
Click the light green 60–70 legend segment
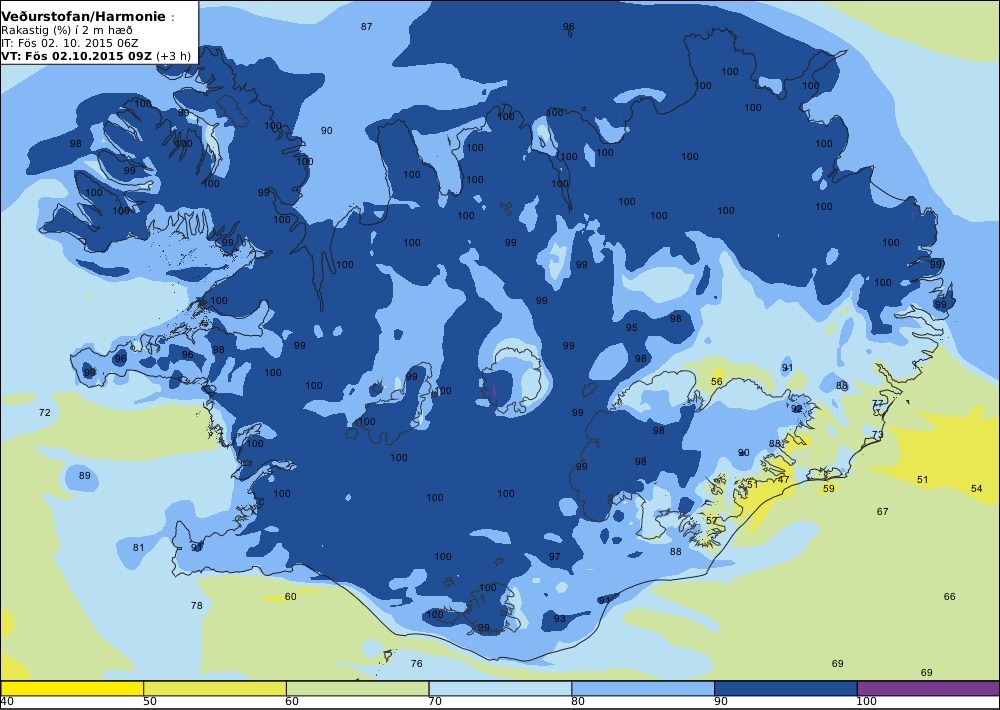click(357, 688)
